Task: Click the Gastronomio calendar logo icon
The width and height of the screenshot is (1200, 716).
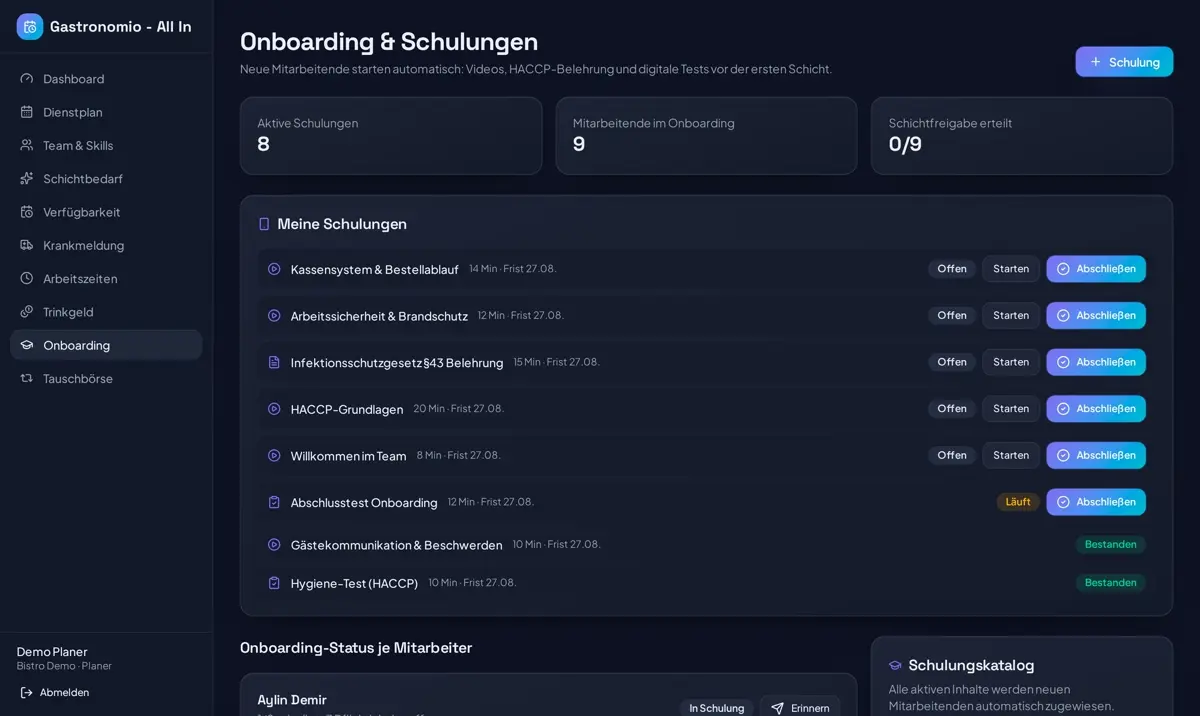Action: (30, 27)
